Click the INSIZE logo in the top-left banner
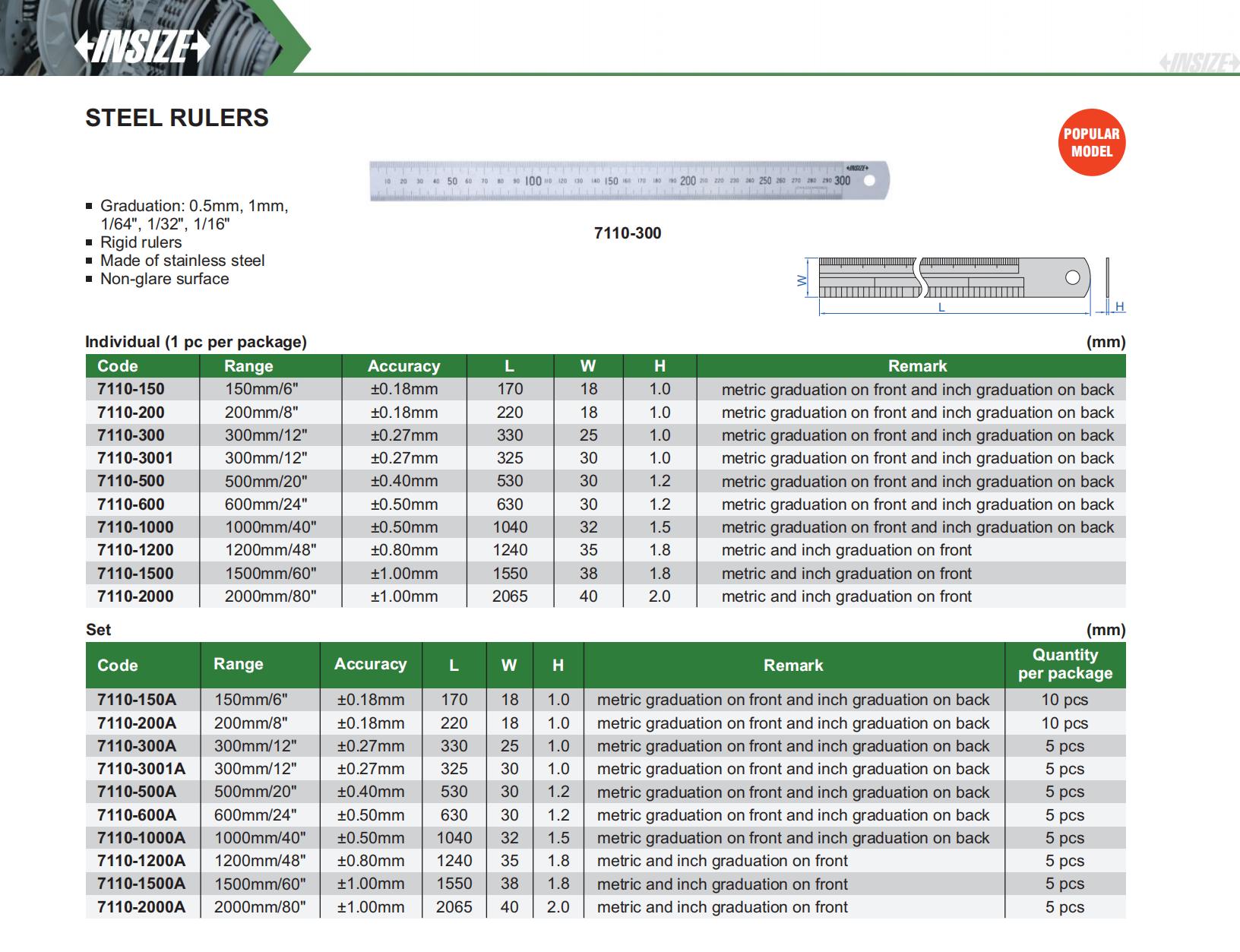 (x=141, y=46)
